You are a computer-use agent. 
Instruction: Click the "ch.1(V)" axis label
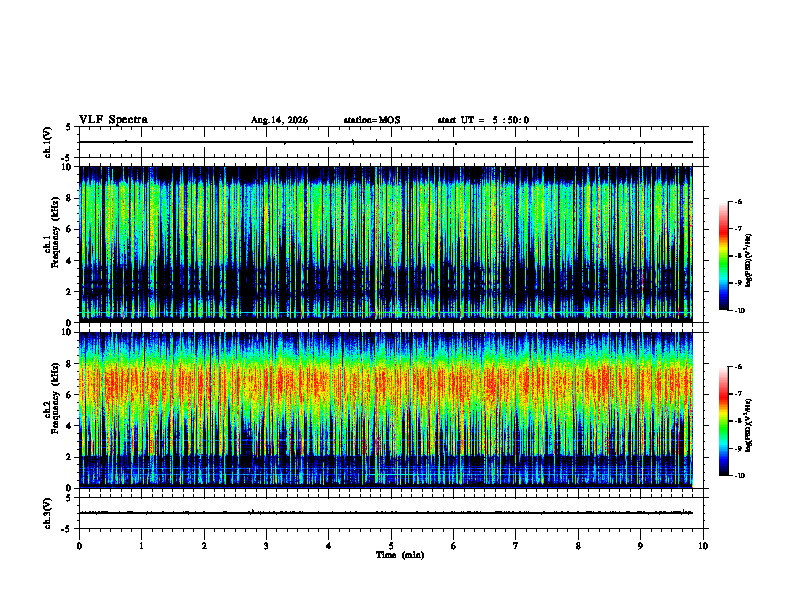click(48, 142)
